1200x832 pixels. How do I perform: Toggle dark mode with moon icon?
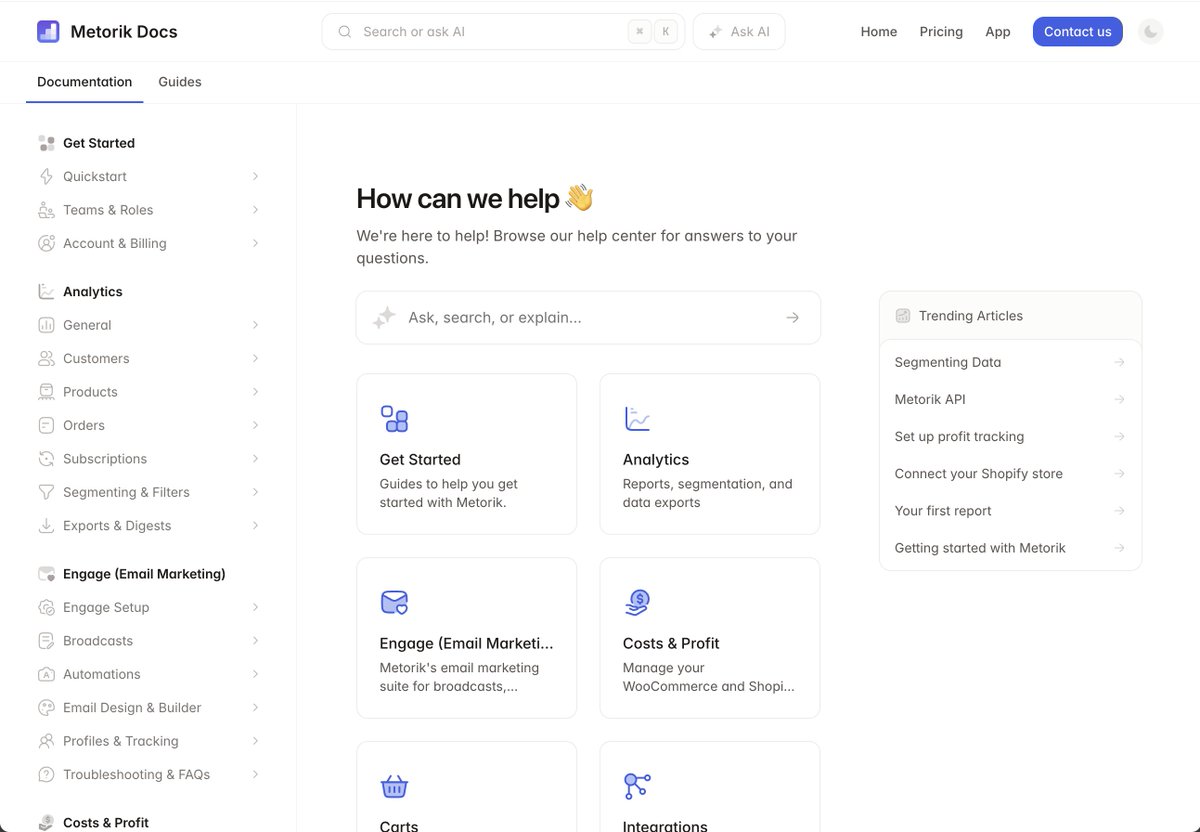[x=1151, y=32]
